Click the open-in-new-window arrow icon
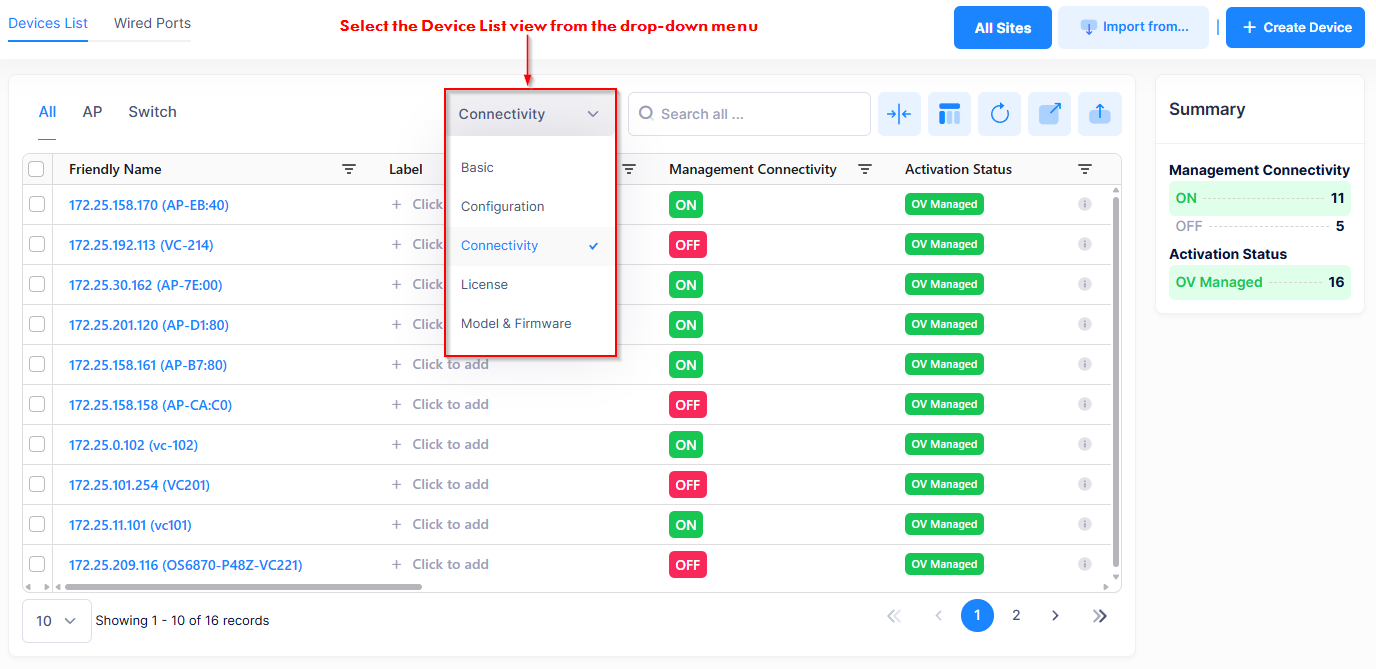The height and width of the screenshot is (669, 1376). coord(1049,114)
